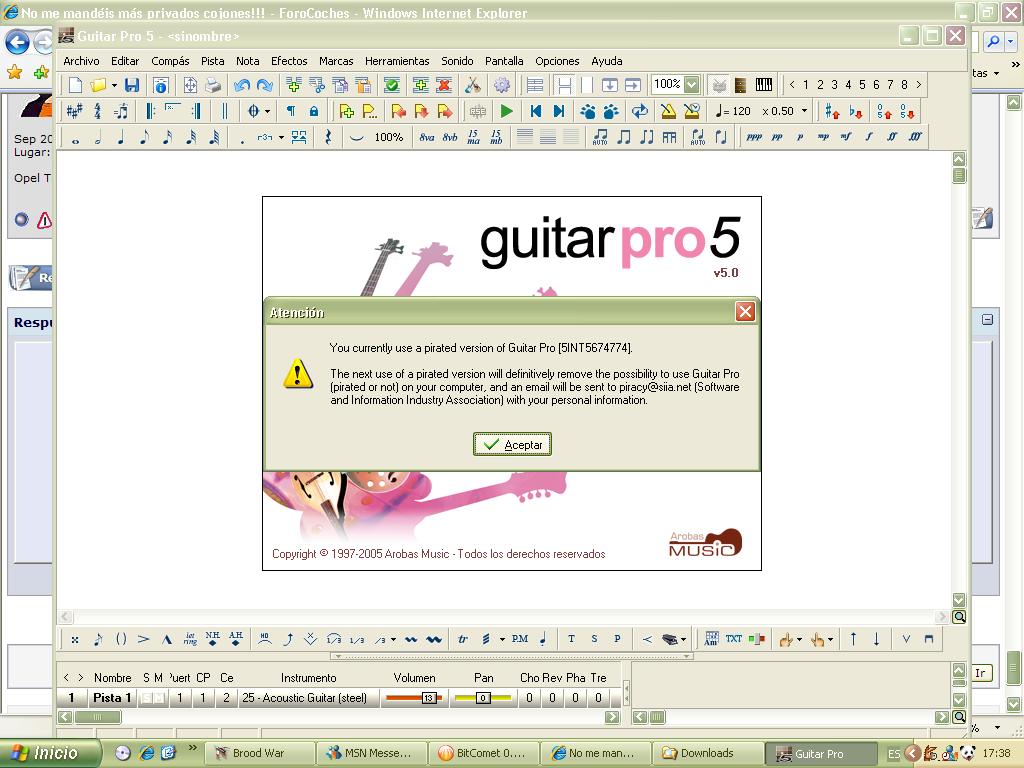The height and width of the screenshot is (768, 1024).
Task: Open the Herramientas menu
Action: 397,61
